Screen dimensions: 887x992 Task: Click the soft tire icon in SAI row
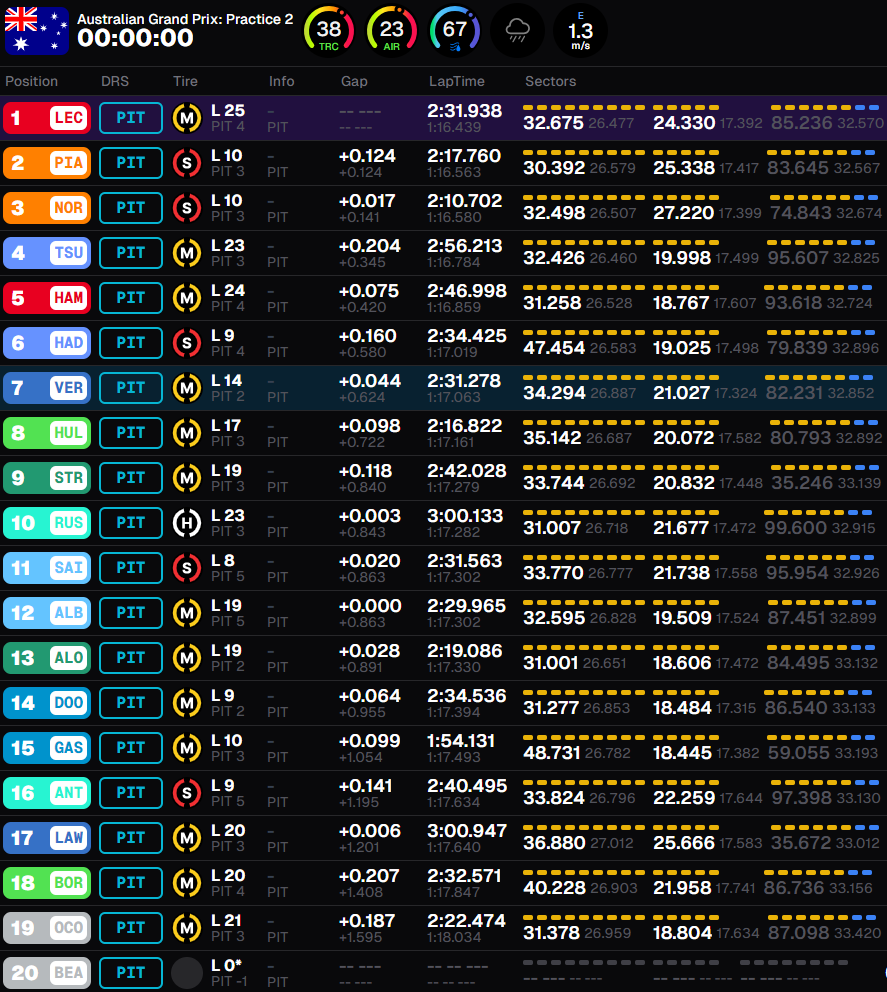(x=187, y=567)
